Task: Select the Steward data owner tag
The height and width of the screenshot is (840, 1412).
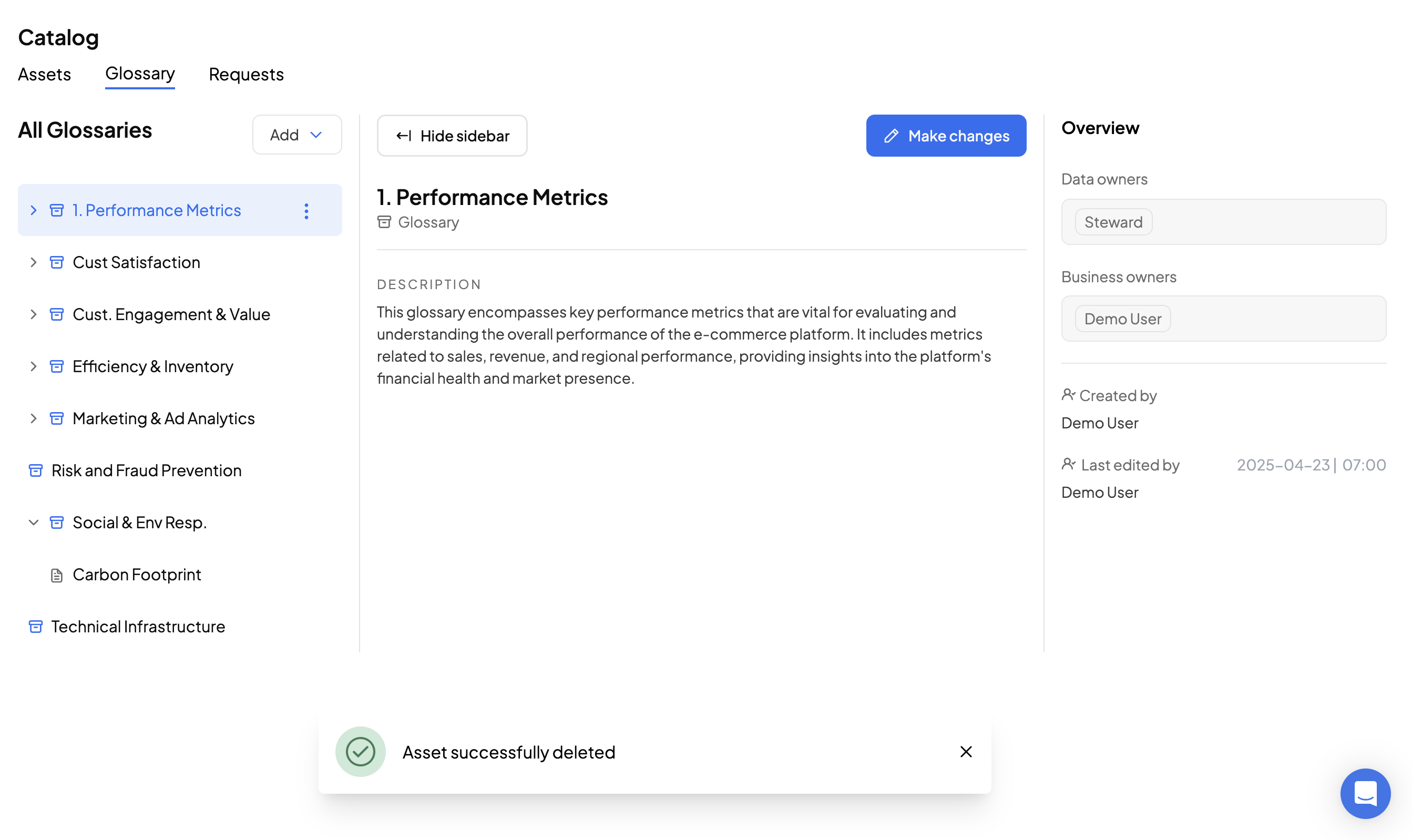Action: pos(1113,222)
